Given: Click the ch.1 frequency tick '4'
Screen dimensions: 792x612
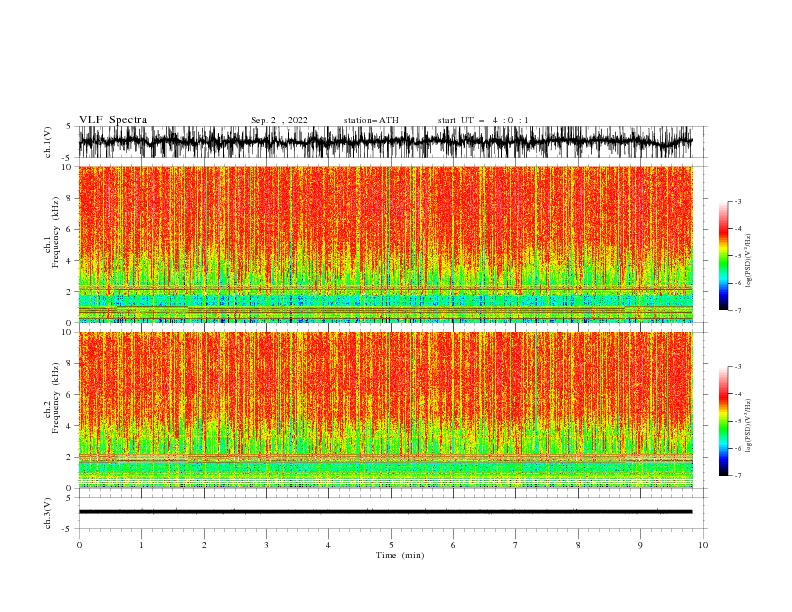Looking at the screenshot, I should (x=70, y=261).
